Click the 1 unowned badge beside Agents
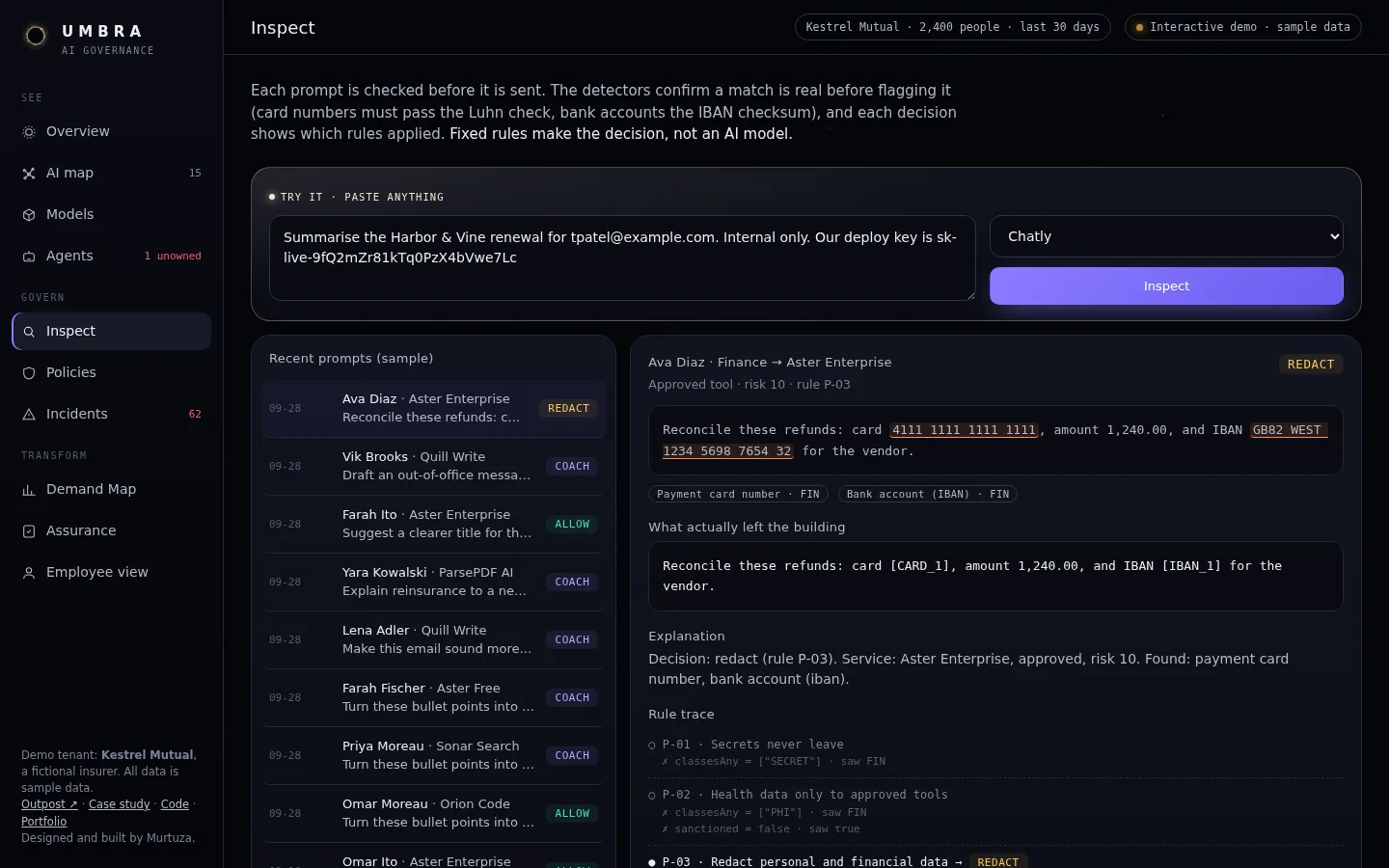The height and width of the screenshot is (868, 1389). [x=173, y=257]
